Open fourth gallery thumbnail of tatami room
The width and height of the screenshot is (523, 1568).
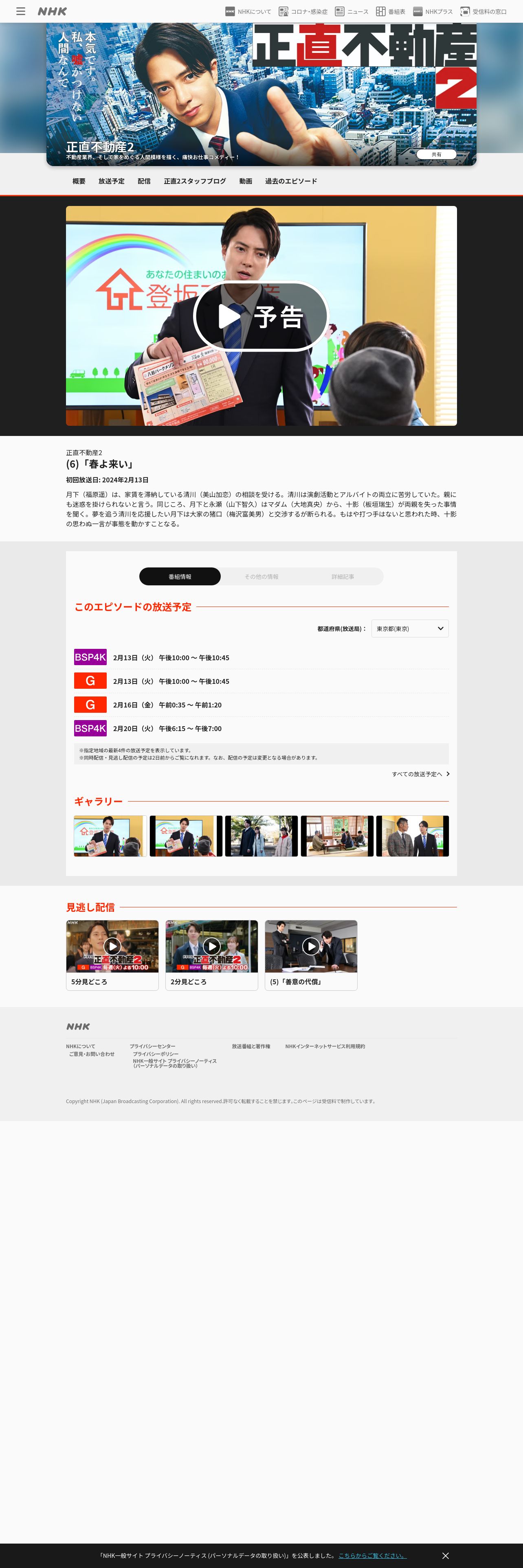point(337,837)
